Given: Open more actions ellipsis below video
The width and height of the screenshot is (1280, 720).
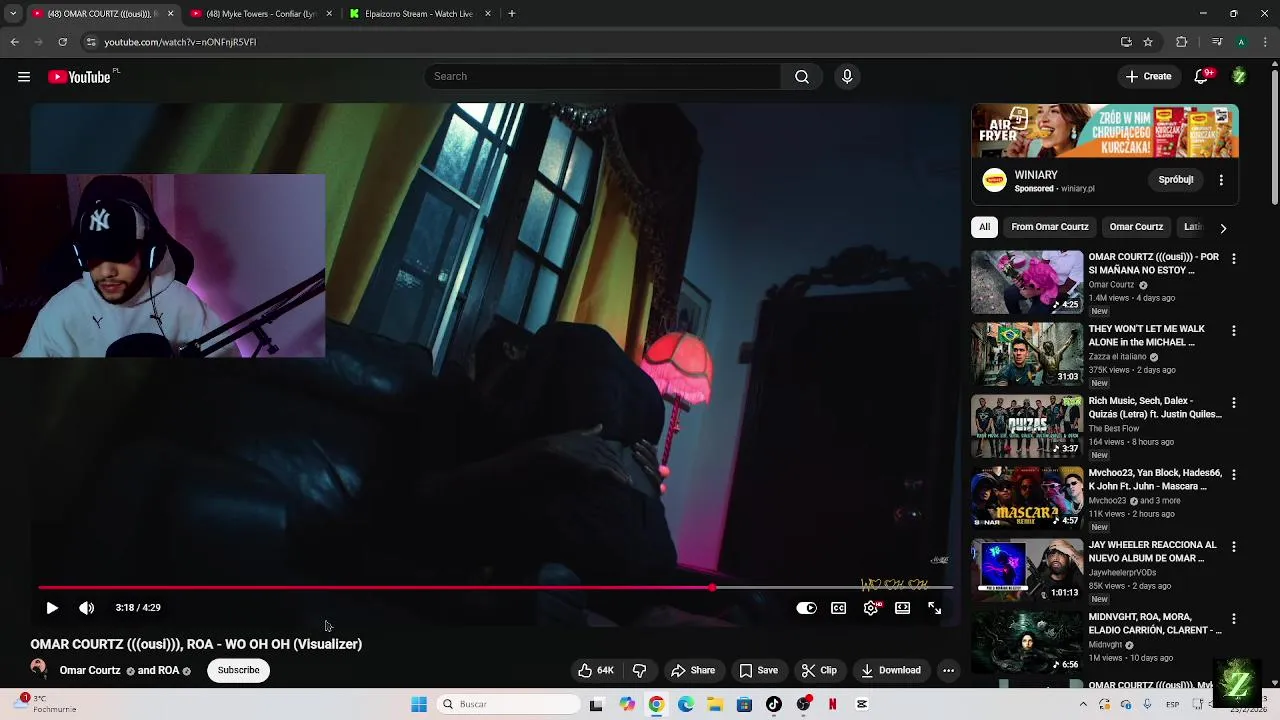Looking at the screenshot, I should tap(948, 671).
